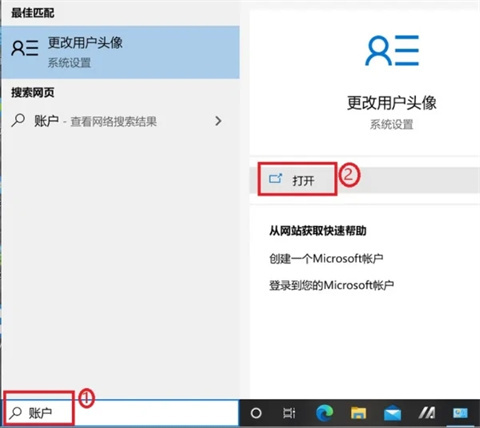Click the large blue account icon in preview

point(392,50)
